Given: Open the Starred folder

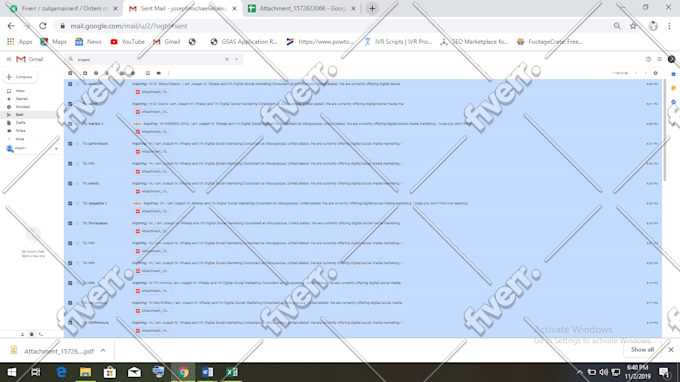Looking at the screenshot, I should 21,99.
